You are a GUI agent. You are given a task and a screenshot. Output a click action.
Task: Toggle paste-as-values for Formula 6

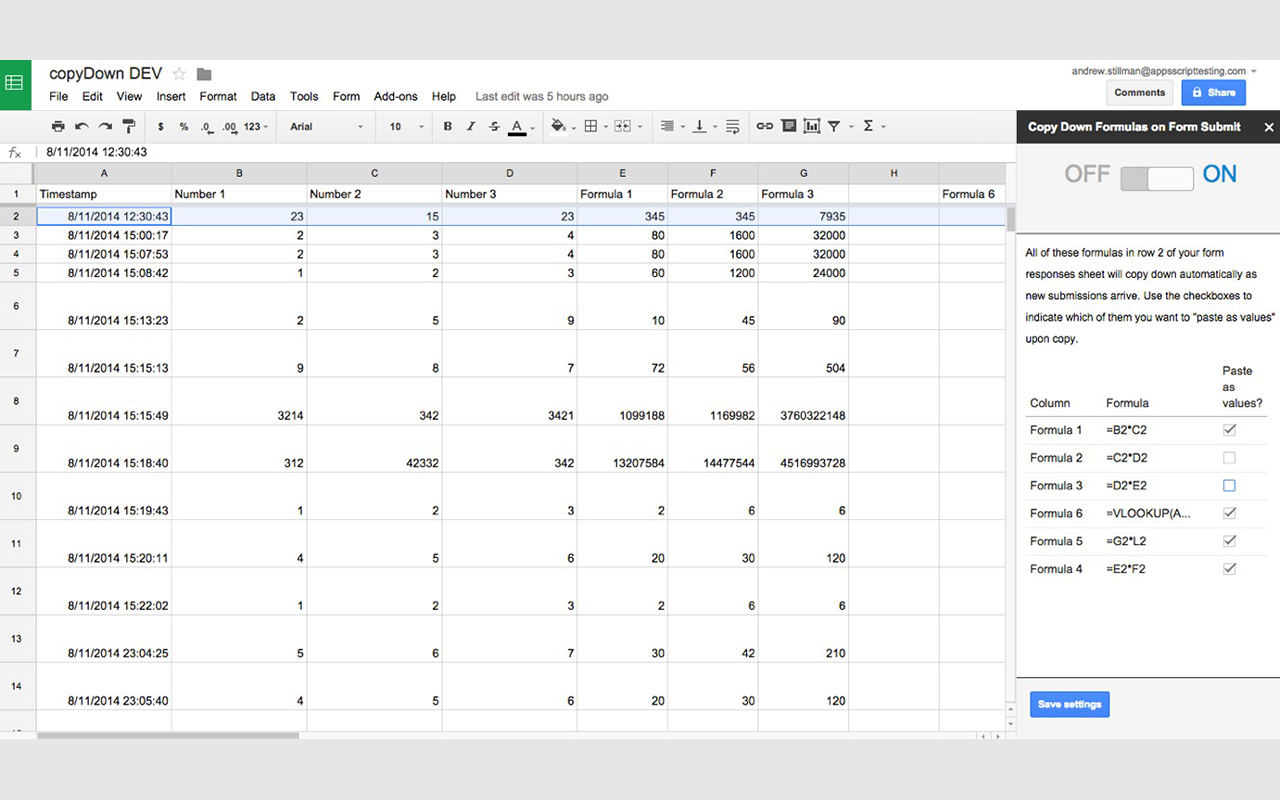(x=1230, y=513)
